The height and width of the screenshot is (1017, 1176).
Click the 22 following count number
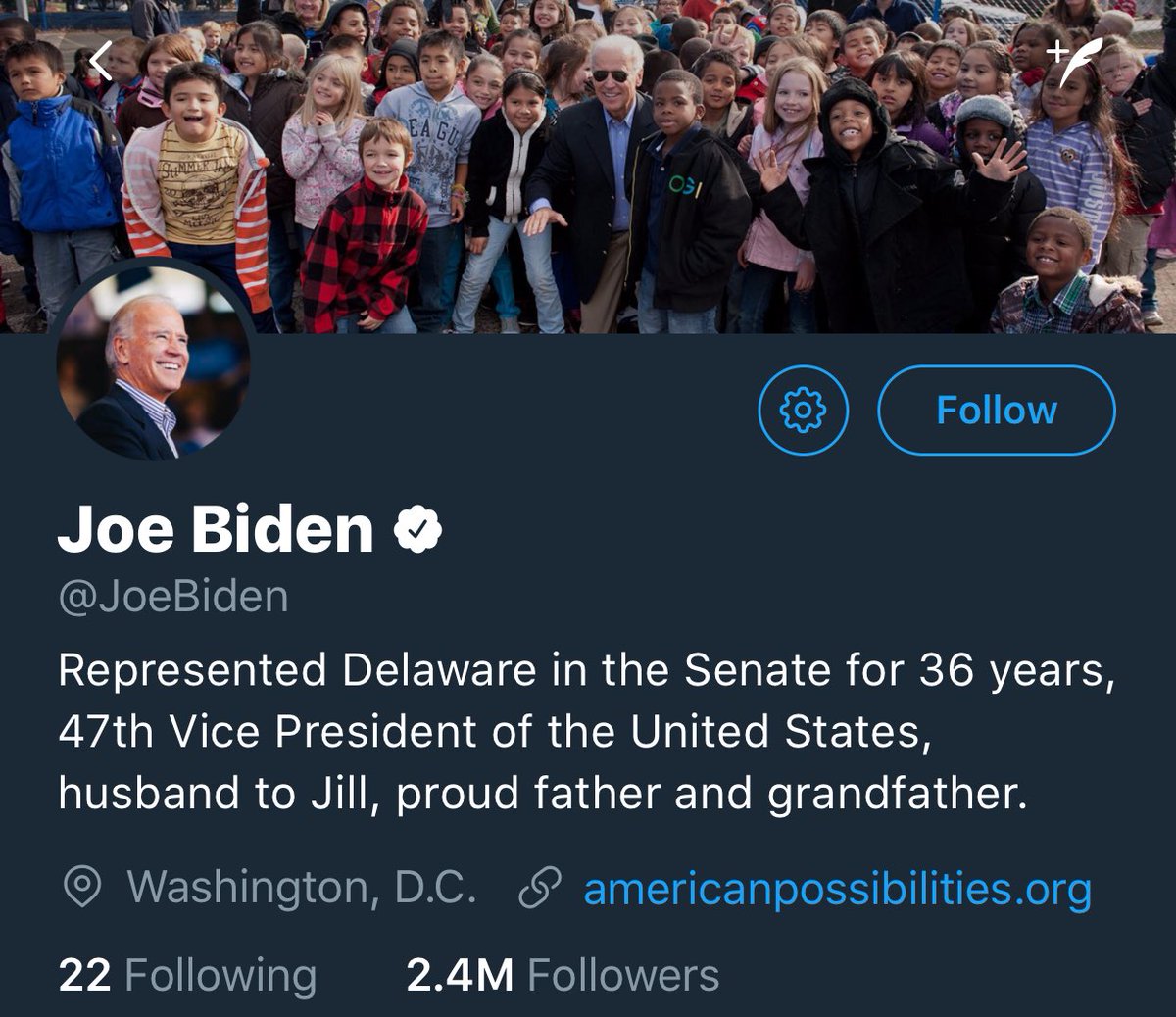click(84, 975)
